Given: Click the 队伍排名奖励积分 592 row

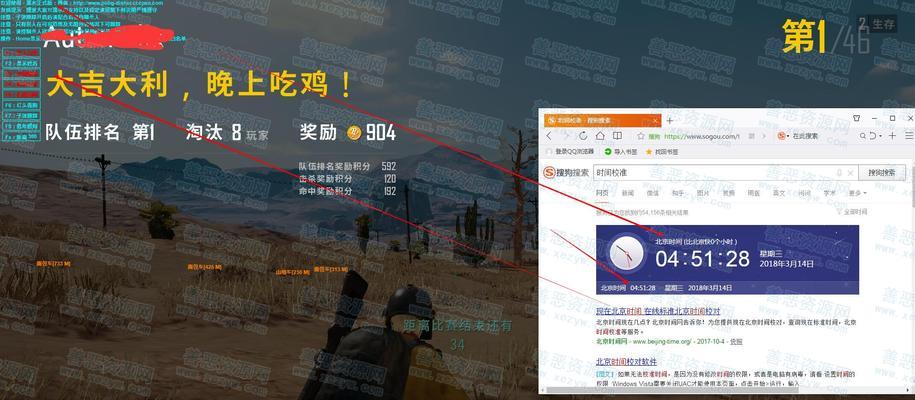Looking at the screenshot, I should tap(347, 166).
